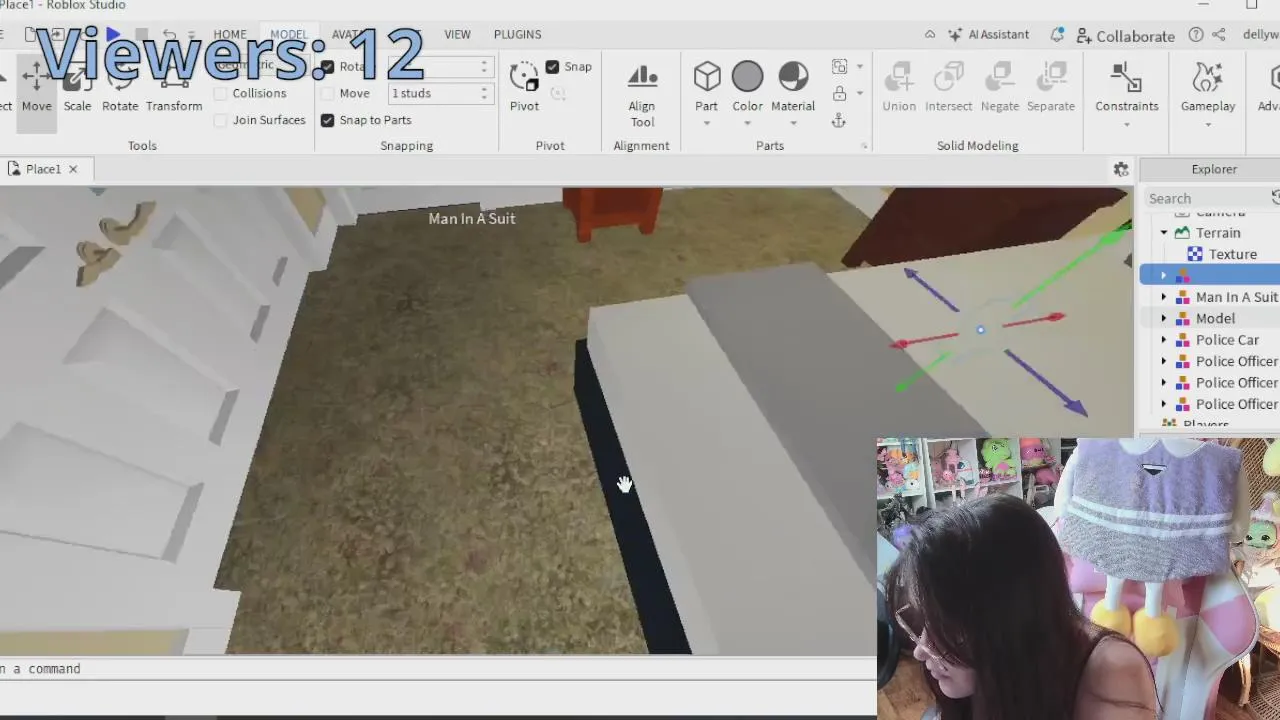This screenshot has height=720, width=1280.
Task: Open the Material dropdown arrow
Action: click(793, 124)
